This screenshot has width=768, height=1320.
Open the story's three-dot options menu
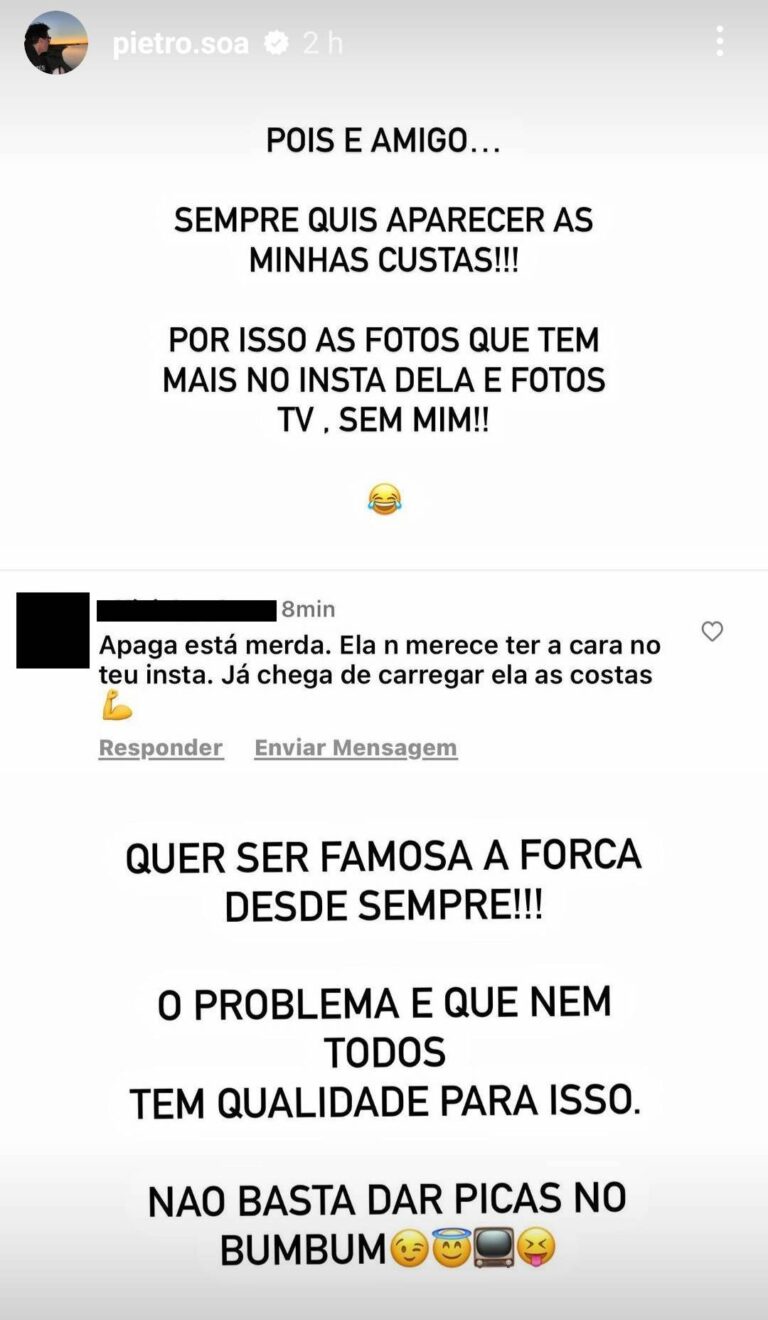pos(719,41)
